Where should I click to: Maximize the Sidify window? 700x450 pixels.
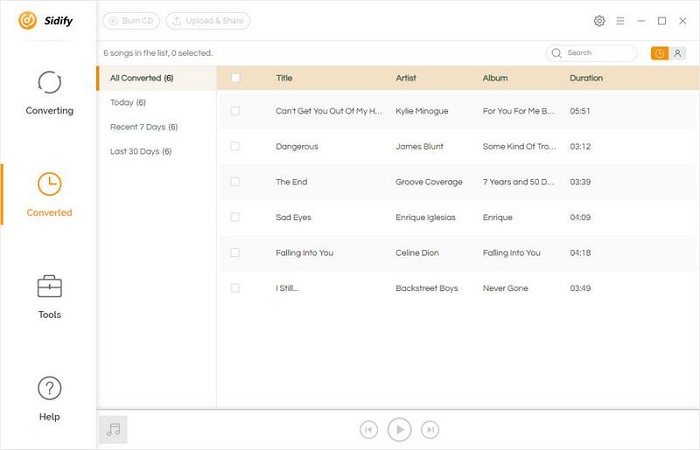point(662,21)
